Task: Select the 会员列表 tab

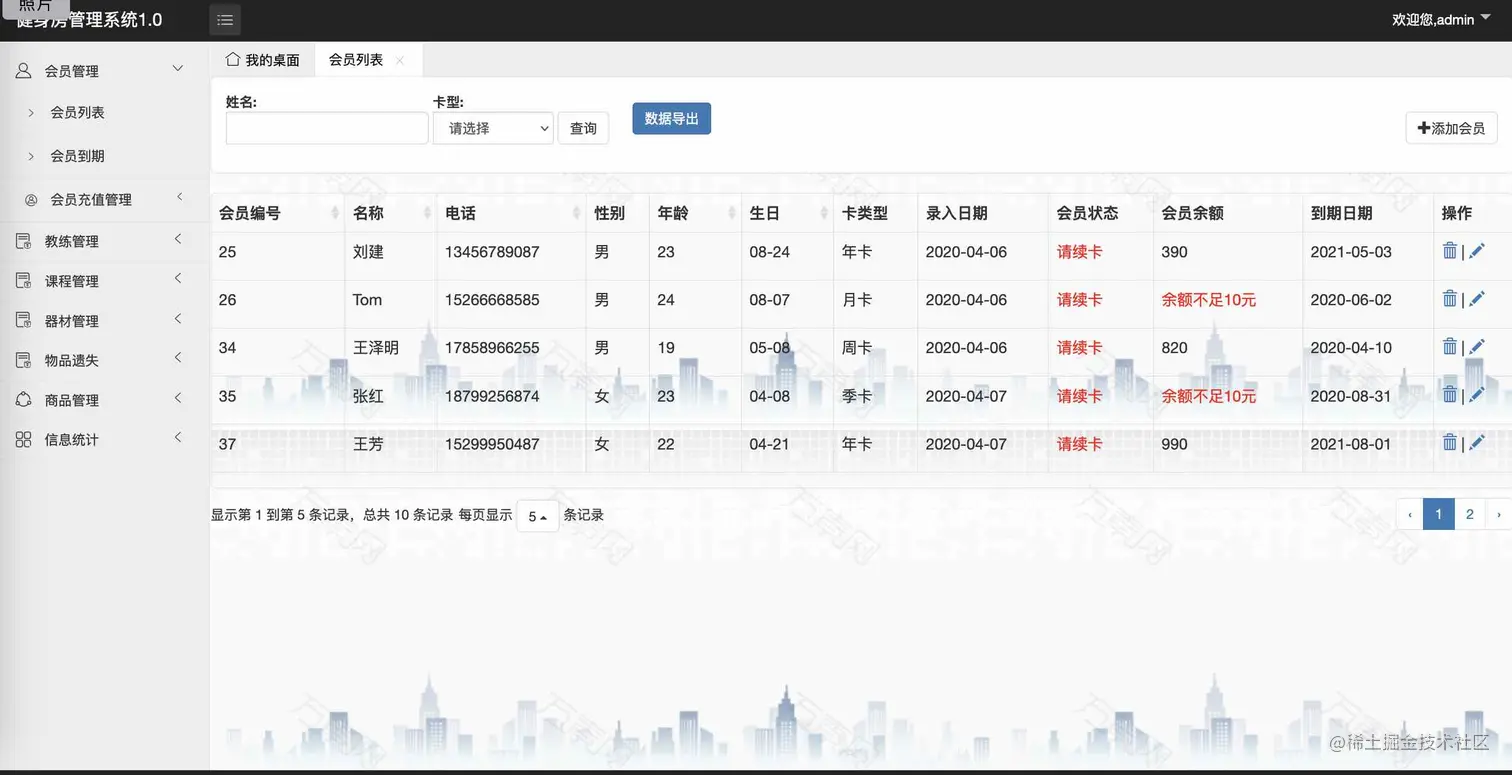Action: click(x=356, y=60)
